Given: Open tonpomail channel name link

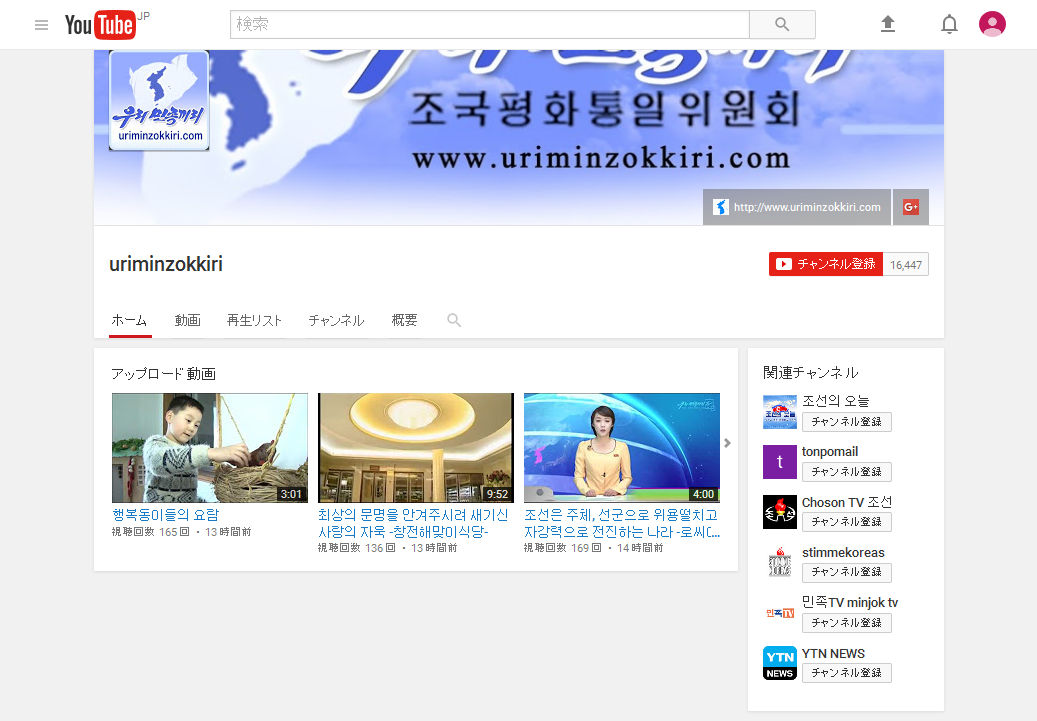Looking at the screenshot, I should pyautogui.click(x=830, y=452).
